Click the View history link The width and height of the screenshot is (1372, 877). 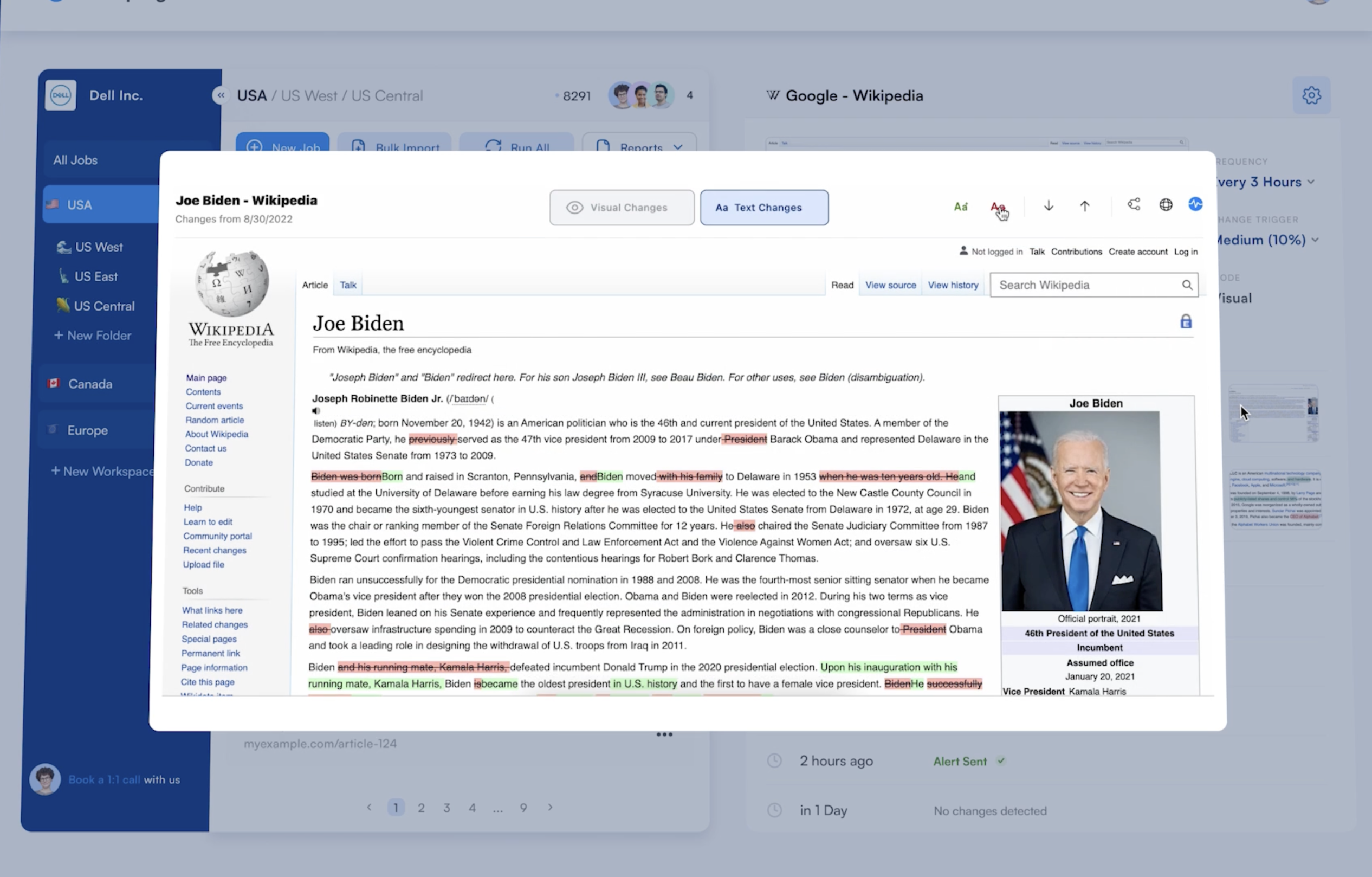click(953, 285)
